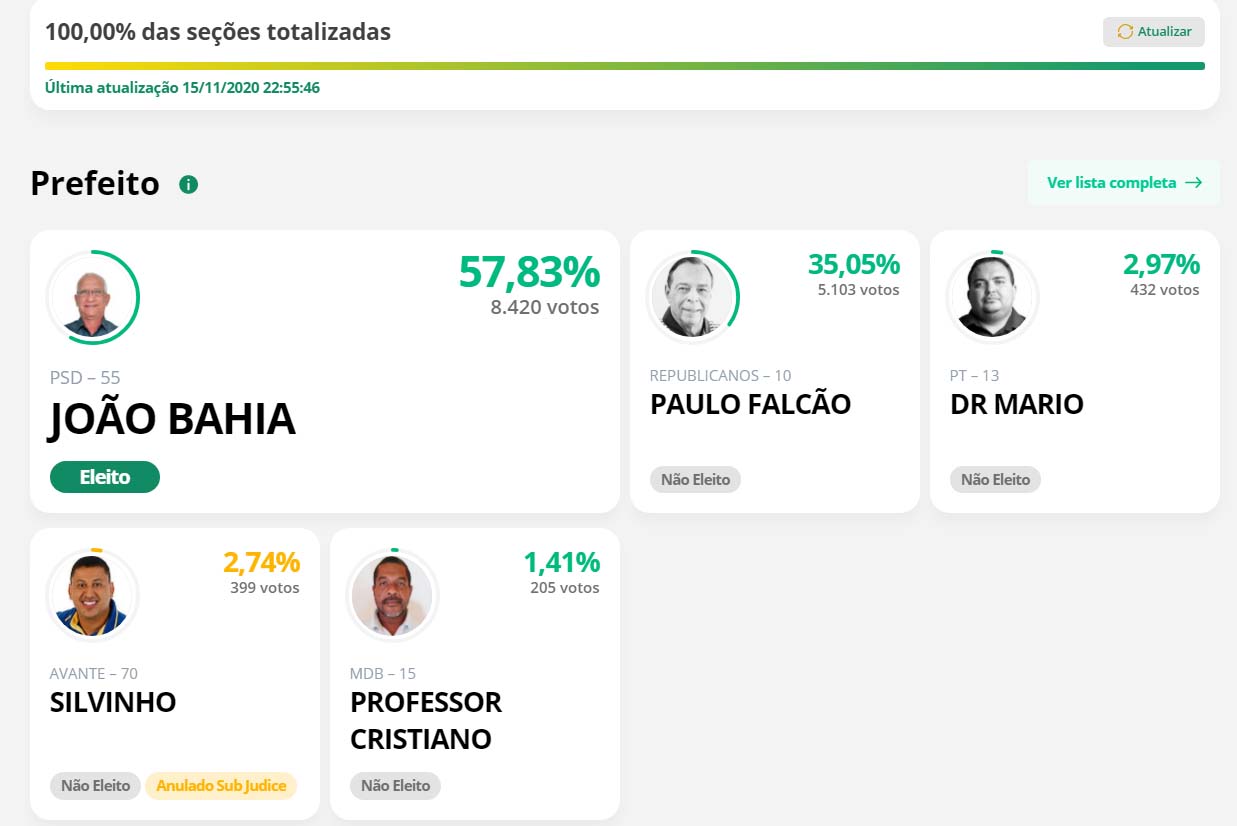Click the arrow icon in Ver lista completa

pyautogui.click(x=1193, y=183)
